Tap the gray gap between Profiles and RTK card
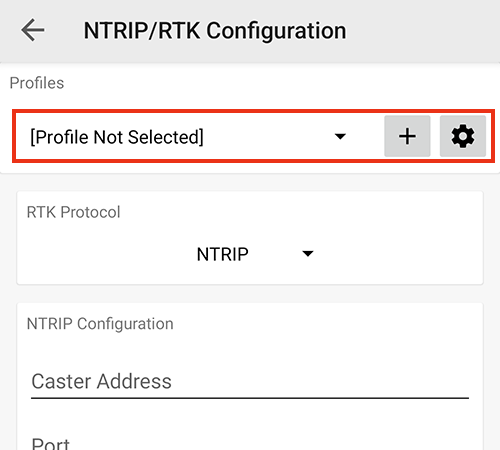Screen dimensions: 500x450 pyautogui.click(x=250, y=182)
